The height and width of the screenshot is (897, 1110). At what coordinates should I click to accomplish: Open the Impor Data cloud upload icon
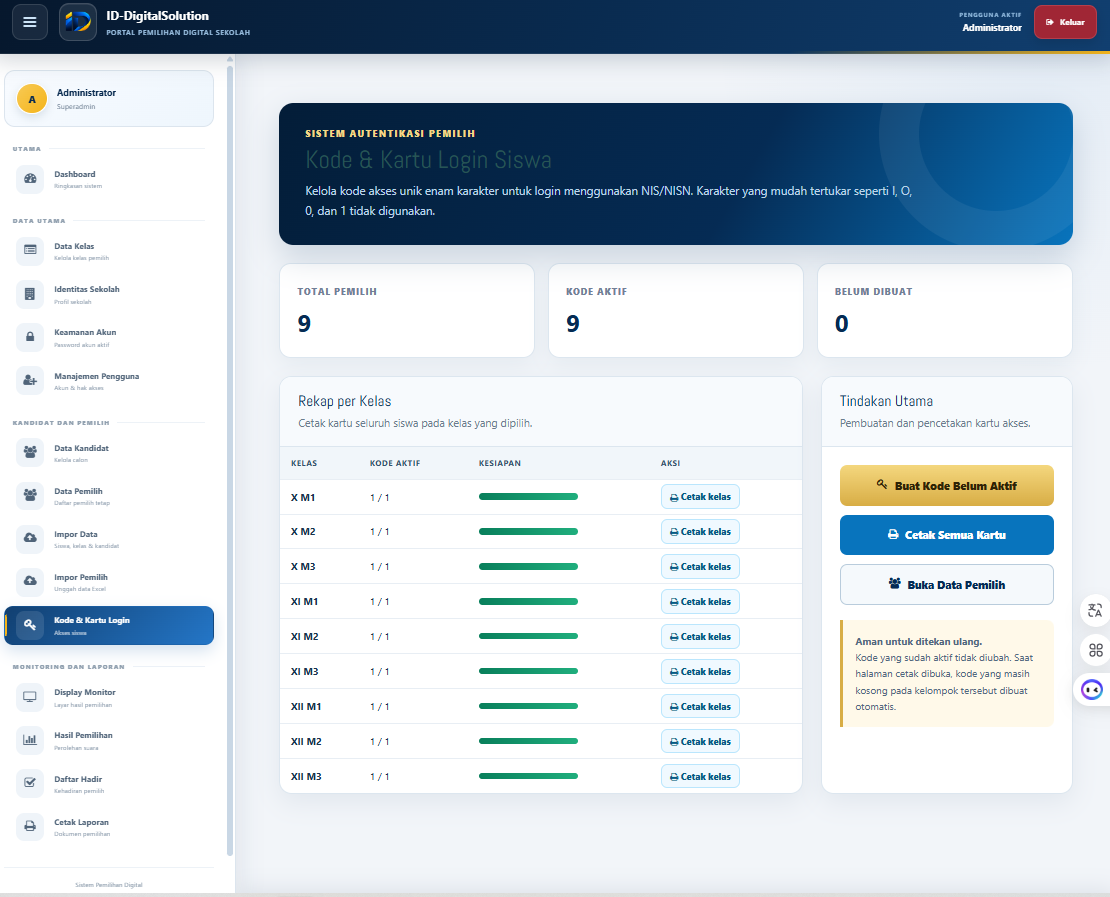point(30,539)
